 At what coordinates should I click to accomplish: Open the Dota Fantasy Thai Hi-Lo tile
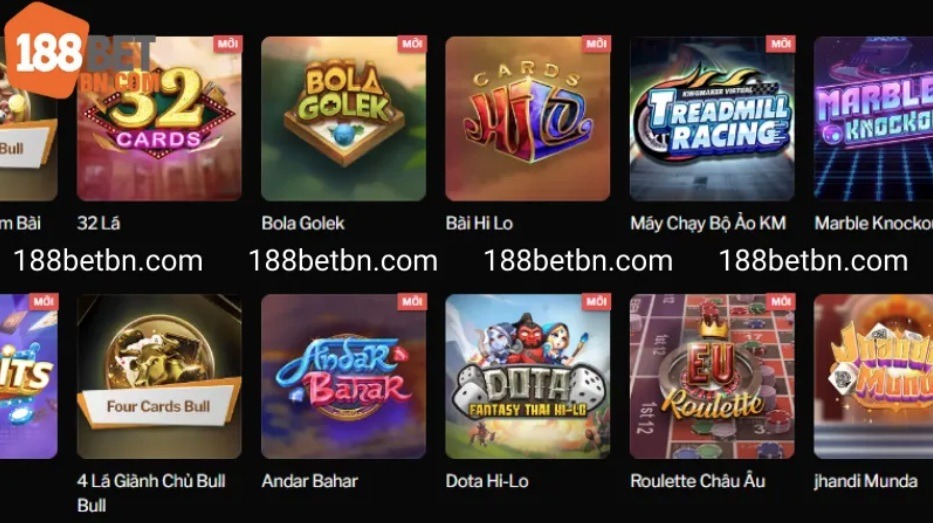528,376
